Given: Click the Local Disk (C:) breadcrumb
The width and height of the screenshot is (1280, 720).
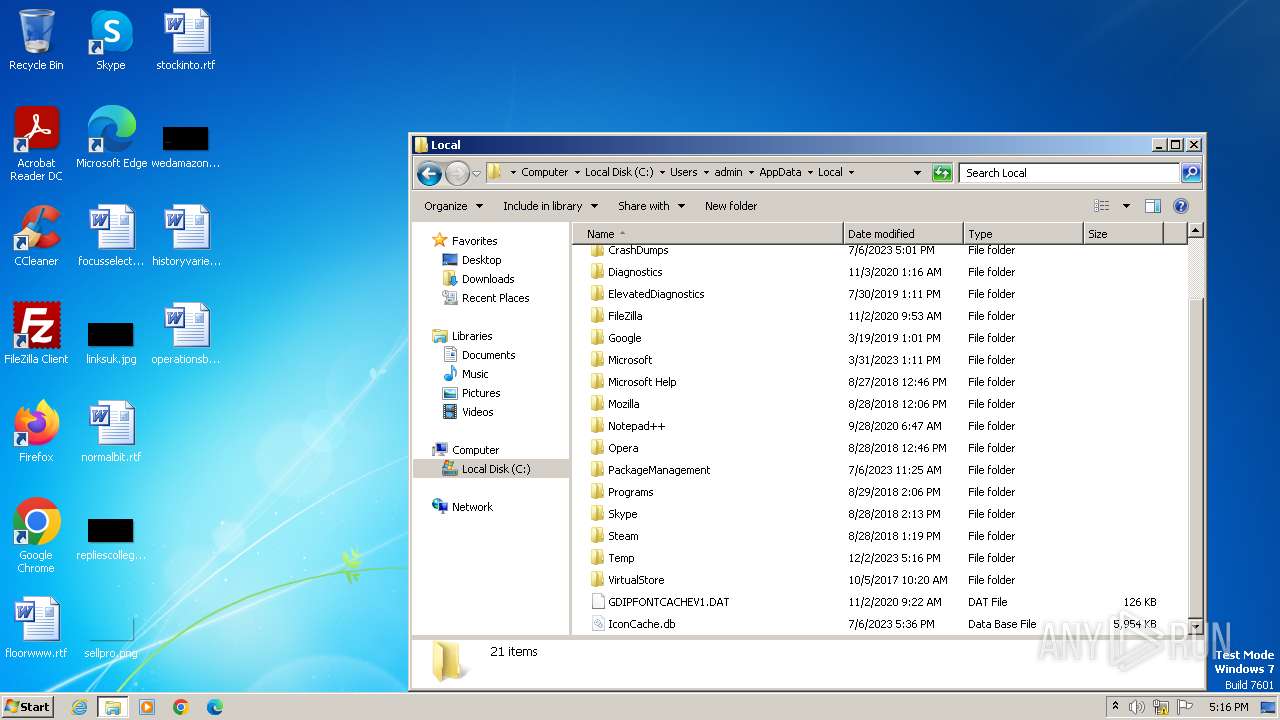Looking at the screenshot, I should tap(619, 173).
